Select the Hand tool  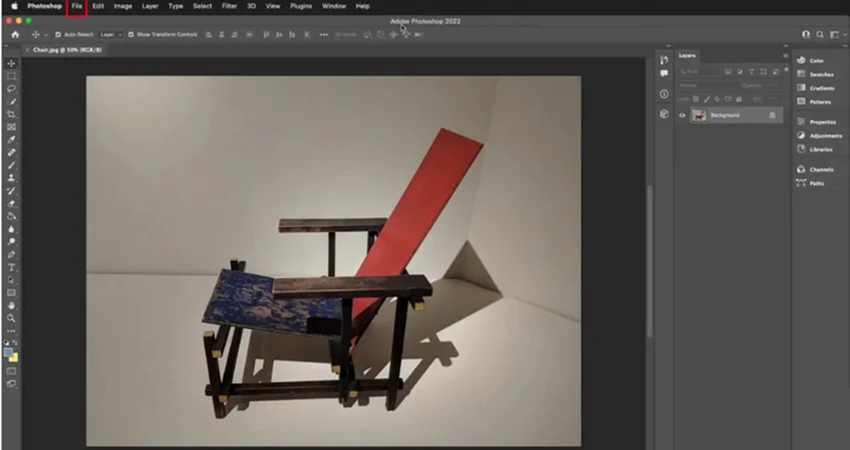pos(11,306)
